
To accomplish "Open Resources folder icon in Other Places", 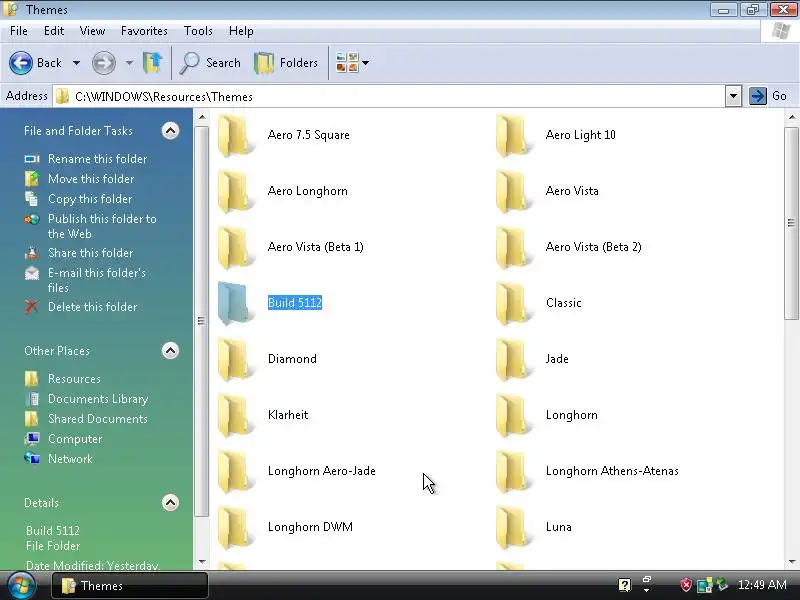I will (32, 379).
